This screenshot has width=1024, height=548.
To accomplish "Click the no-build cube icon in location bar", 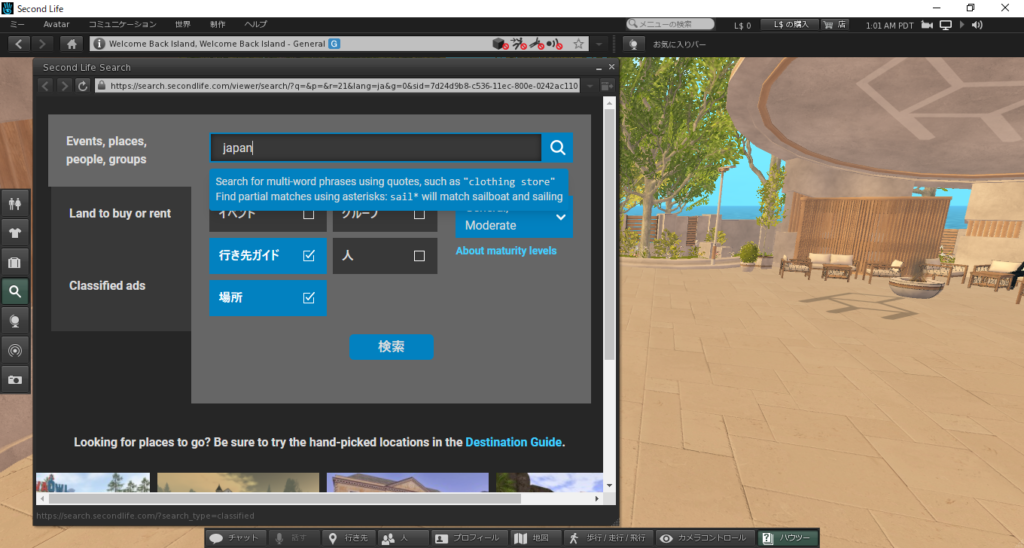I will pyautogui.click(x=500, y=44).
